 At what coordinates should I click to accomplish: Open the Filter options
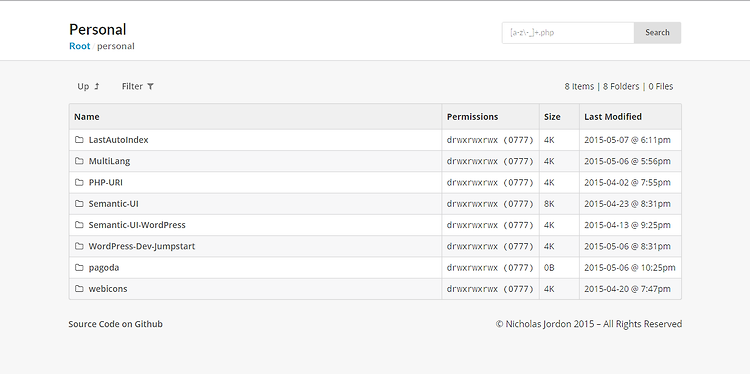point(138,87)
